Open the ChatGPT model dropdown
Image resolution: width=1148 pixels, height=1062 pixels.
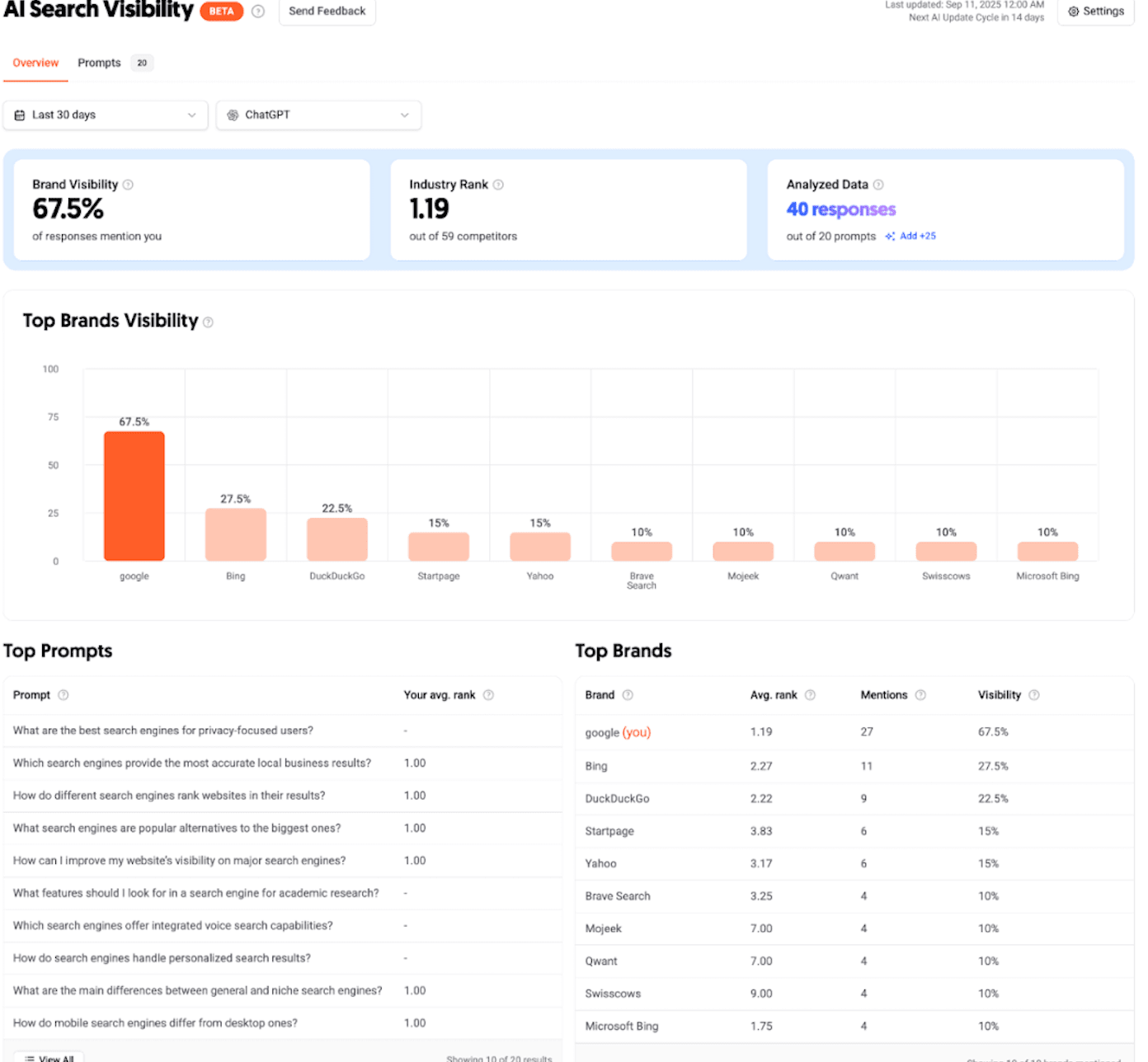pyautogui.click(x=318, y=115)
